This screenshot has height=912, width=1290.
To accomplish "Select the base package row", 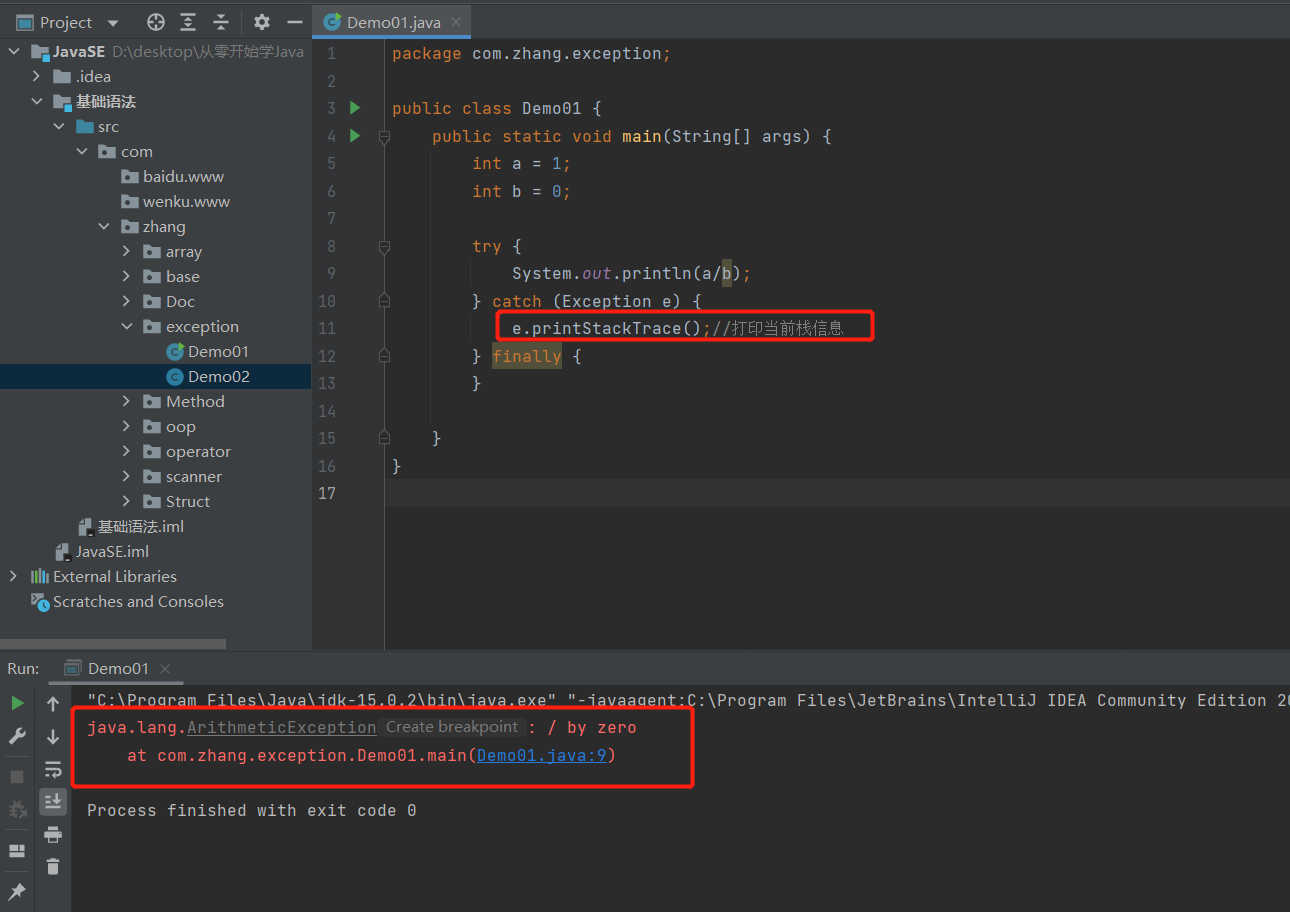I will tap(156, 277).
